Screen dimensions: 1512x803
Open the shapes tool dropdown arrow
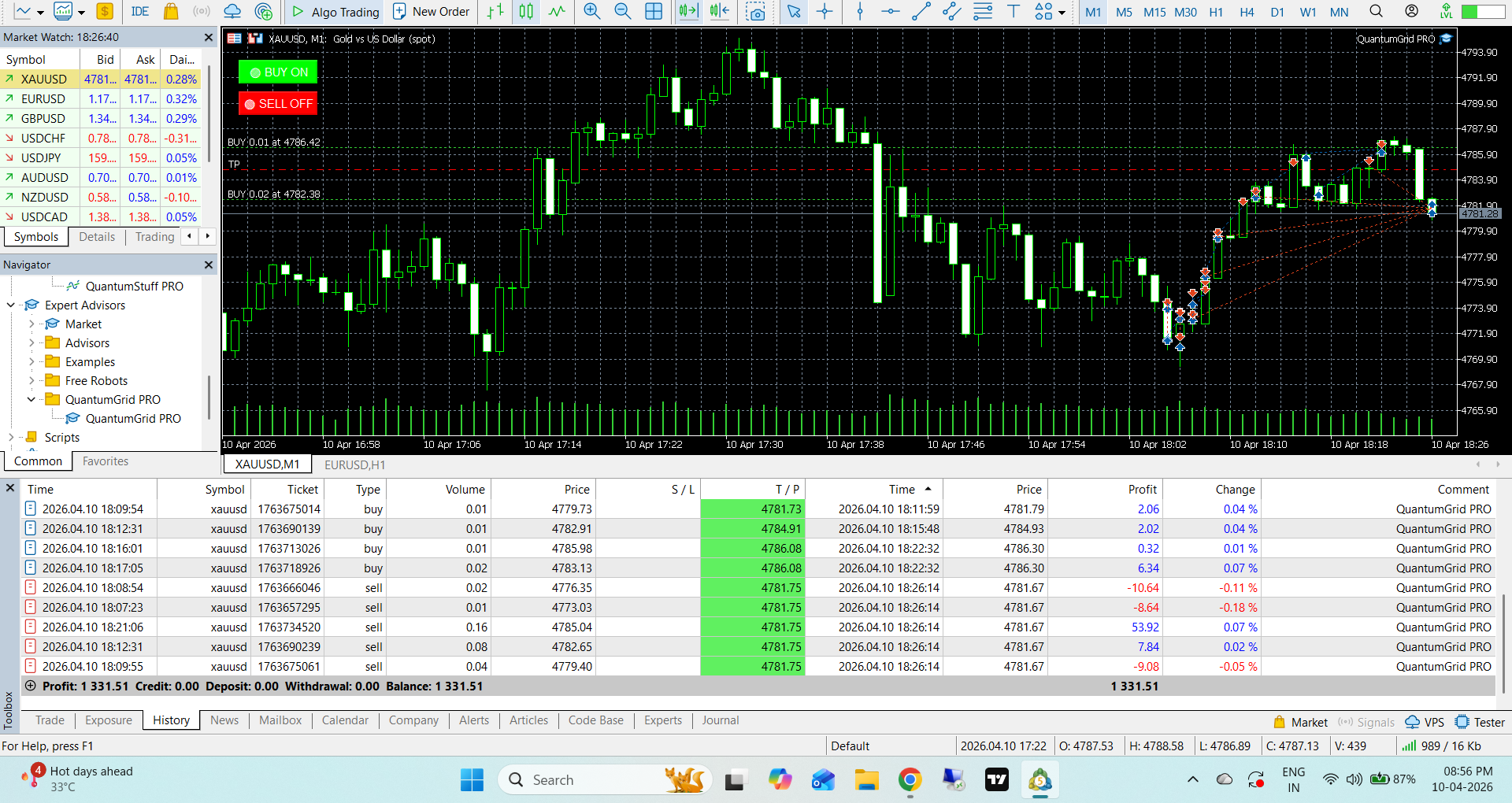pyautogui.click(x=1062, y=12)
